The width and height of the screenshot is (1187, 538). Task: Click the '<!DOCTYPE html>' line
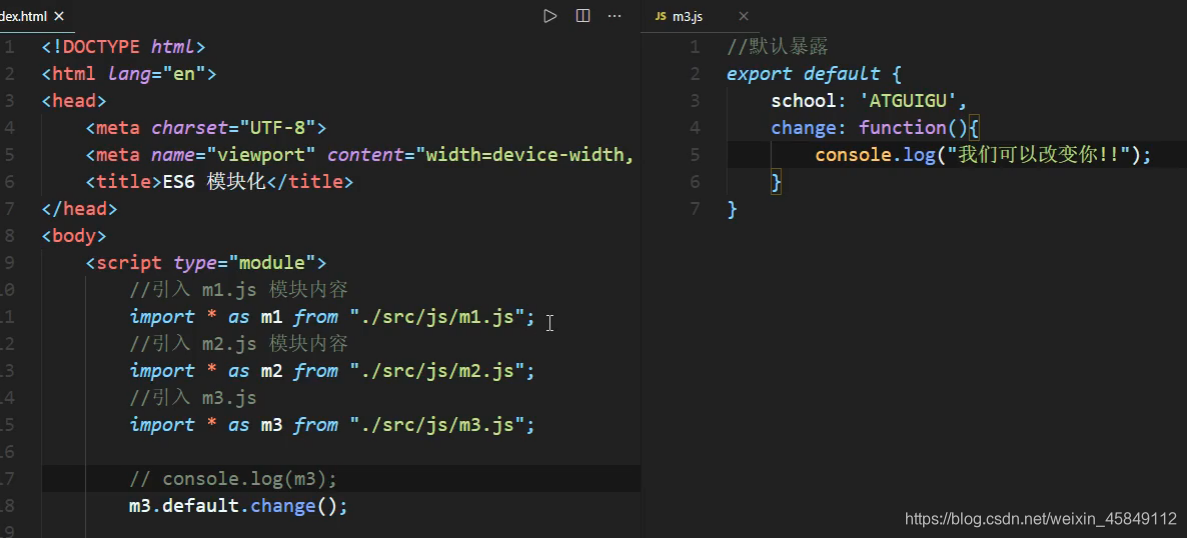(x=123, y=47)
